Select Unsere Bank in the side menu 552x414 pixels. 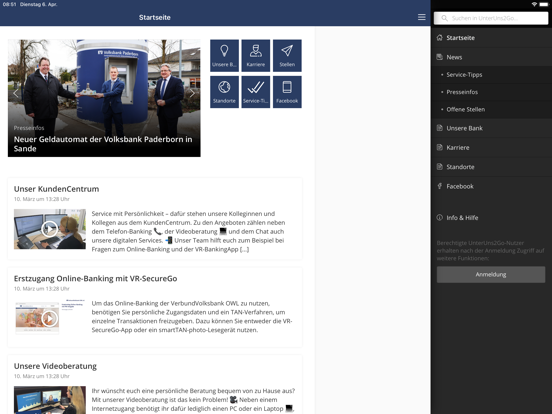tap(491, 128)
